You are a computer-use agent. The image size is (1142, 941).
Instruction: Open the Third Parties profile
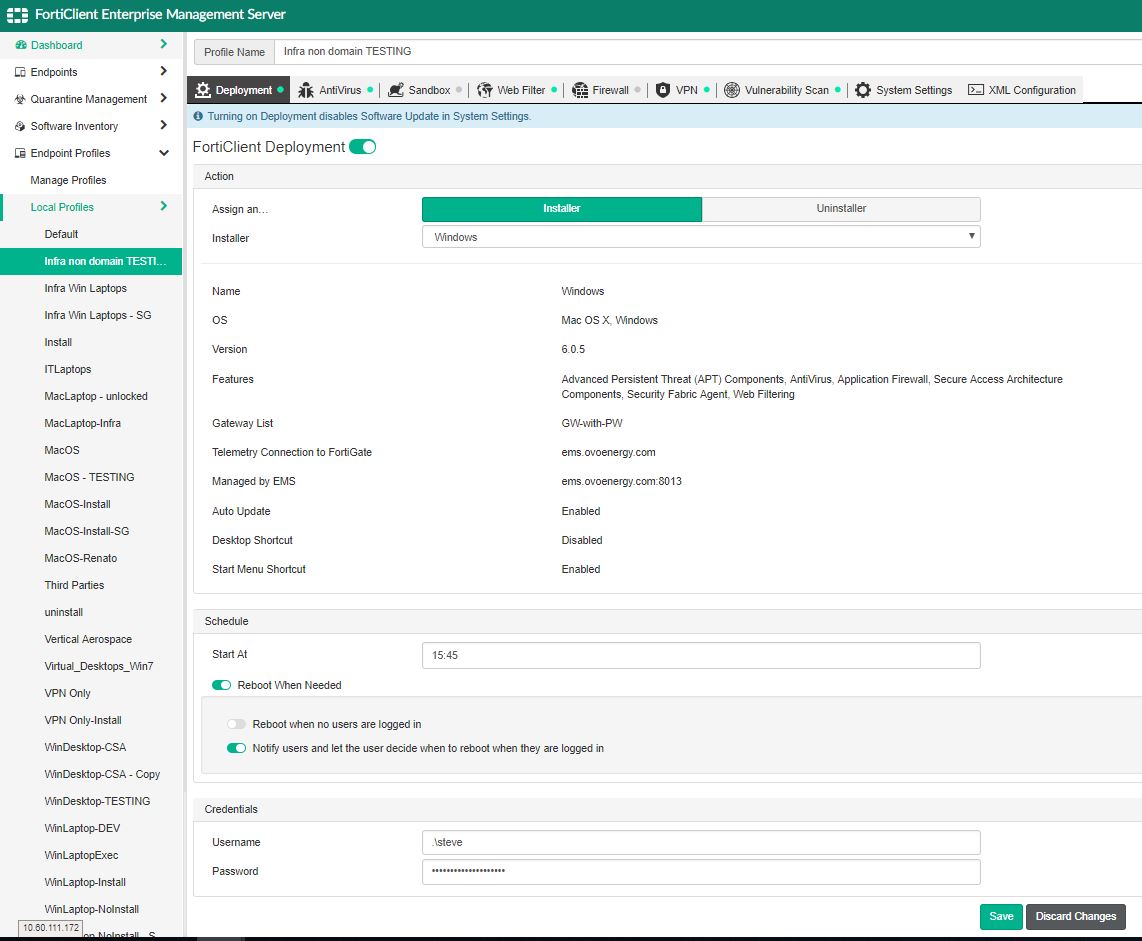point(74,585)
